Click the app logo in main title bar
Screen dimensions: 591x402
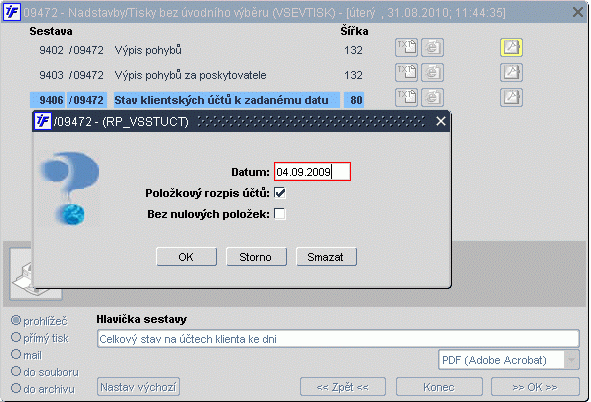click(x=12, y=12)
